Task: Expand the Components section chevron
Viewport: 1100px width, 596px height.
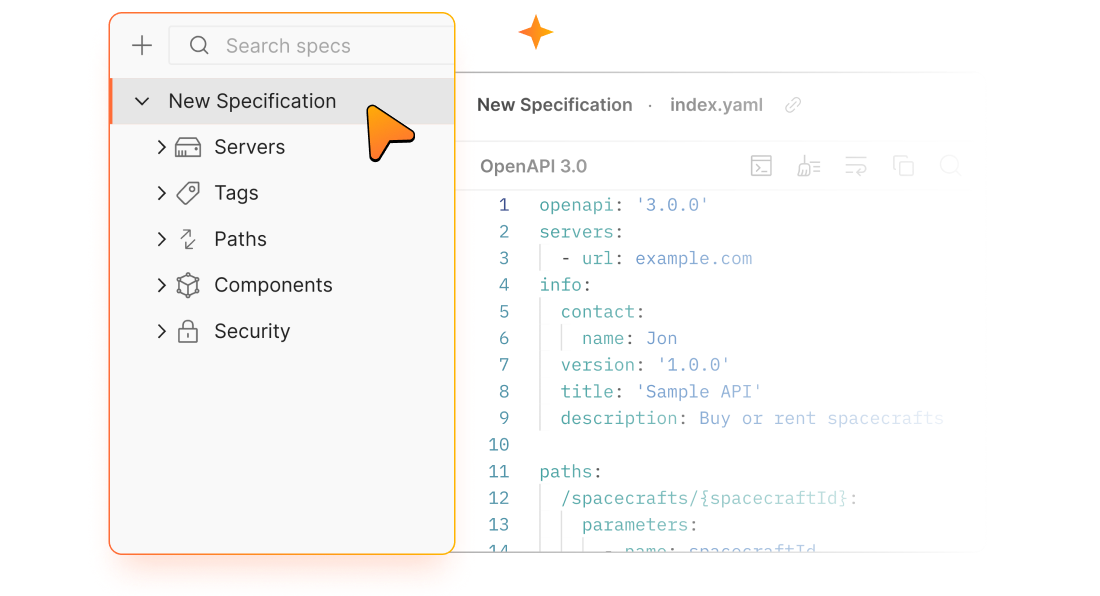Action: (x=161, y=285)
